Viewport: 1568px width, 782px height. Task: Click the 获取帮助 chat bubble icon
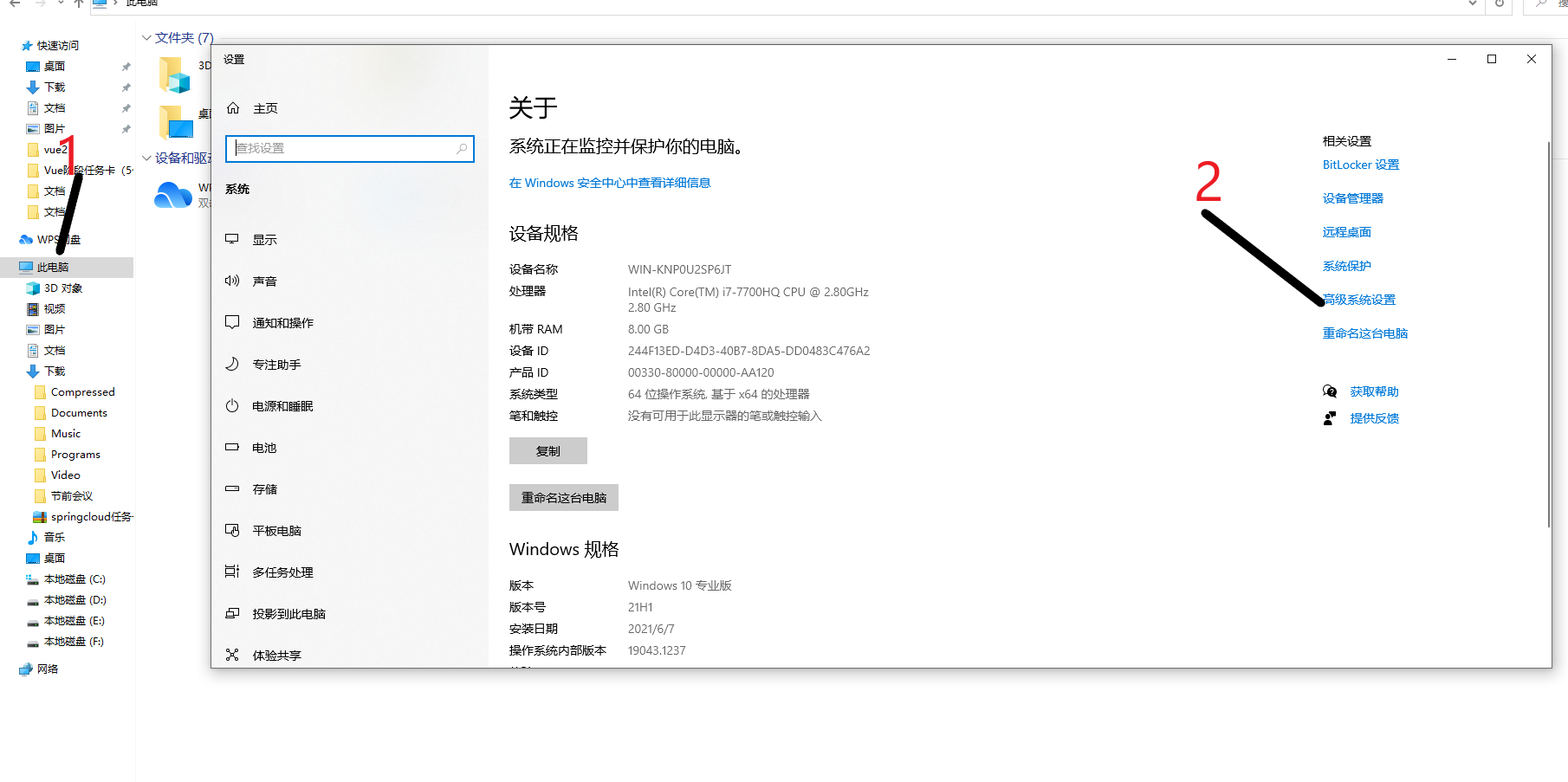(1330, 391)
